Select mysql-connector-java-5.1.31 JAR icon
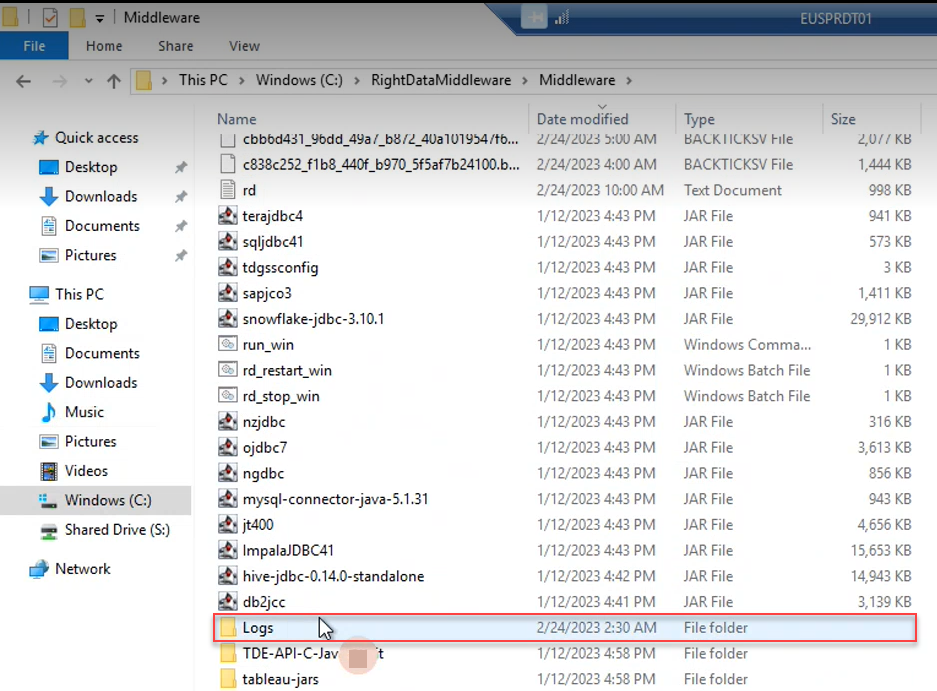The width and height of the screenshot is (937, 691). [228, 499]
